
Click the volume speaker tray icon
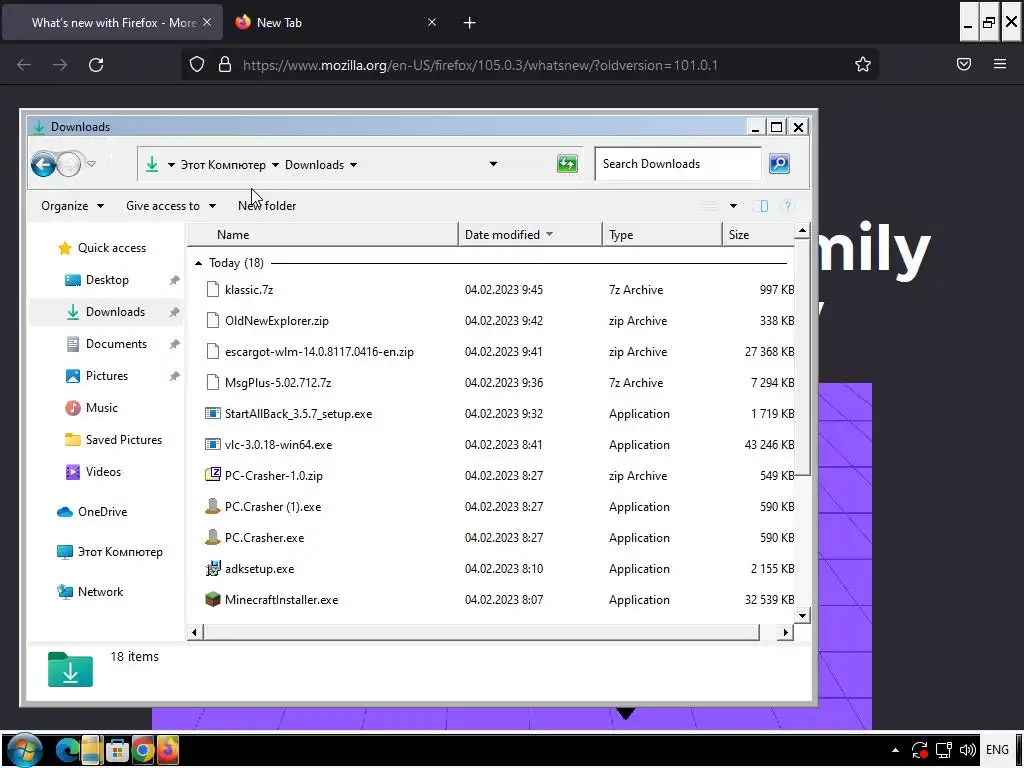[967, 750]
